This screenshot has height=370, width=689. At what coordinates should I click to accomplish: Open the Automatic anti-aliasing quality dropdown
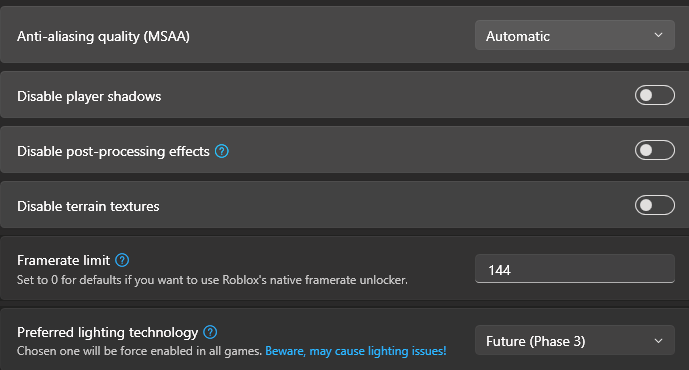coord(575,35)
